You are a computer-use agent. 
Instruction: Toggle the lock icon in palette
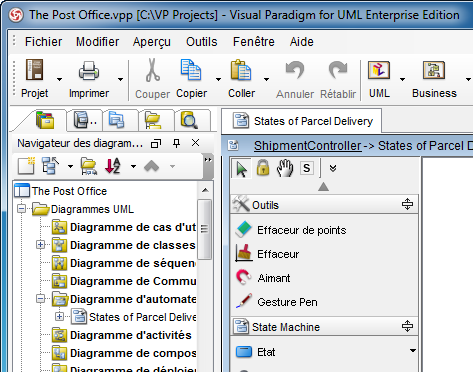(263, 168)
